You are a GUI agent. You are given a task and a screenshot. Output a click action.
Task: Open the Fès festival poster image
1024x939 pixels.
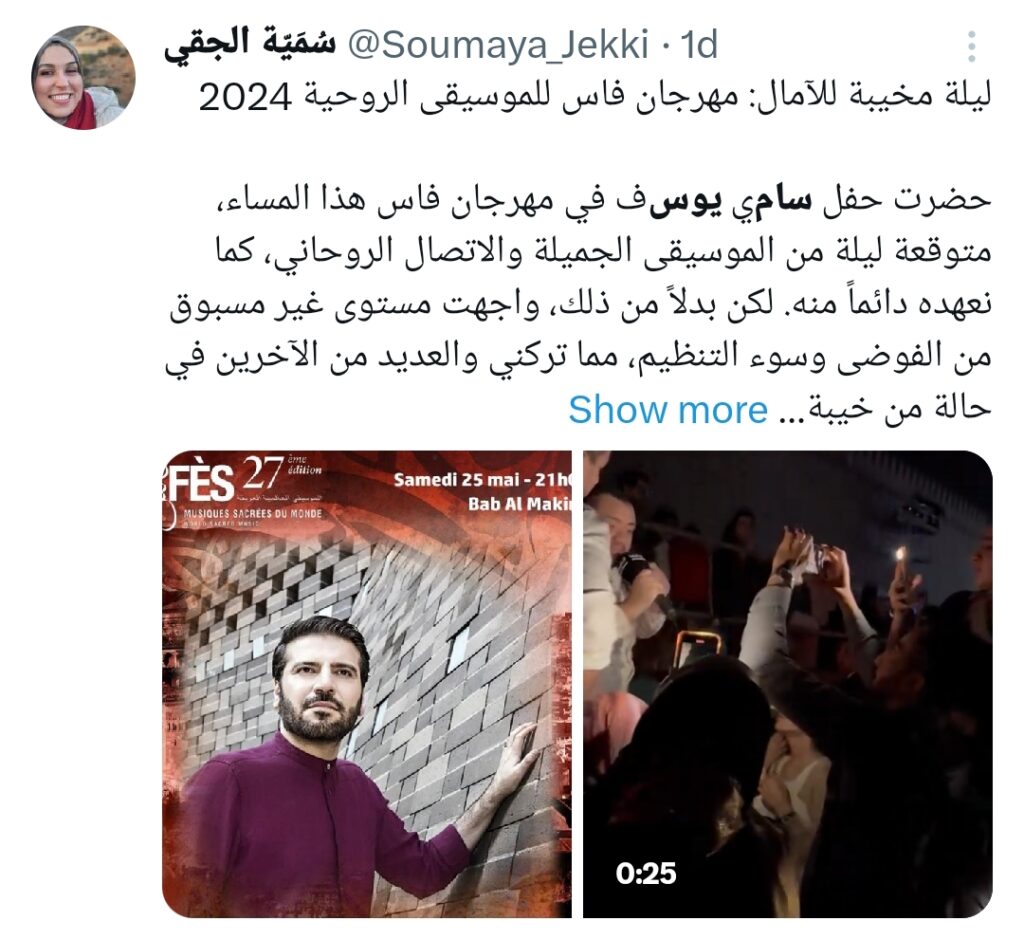[367, 684]
